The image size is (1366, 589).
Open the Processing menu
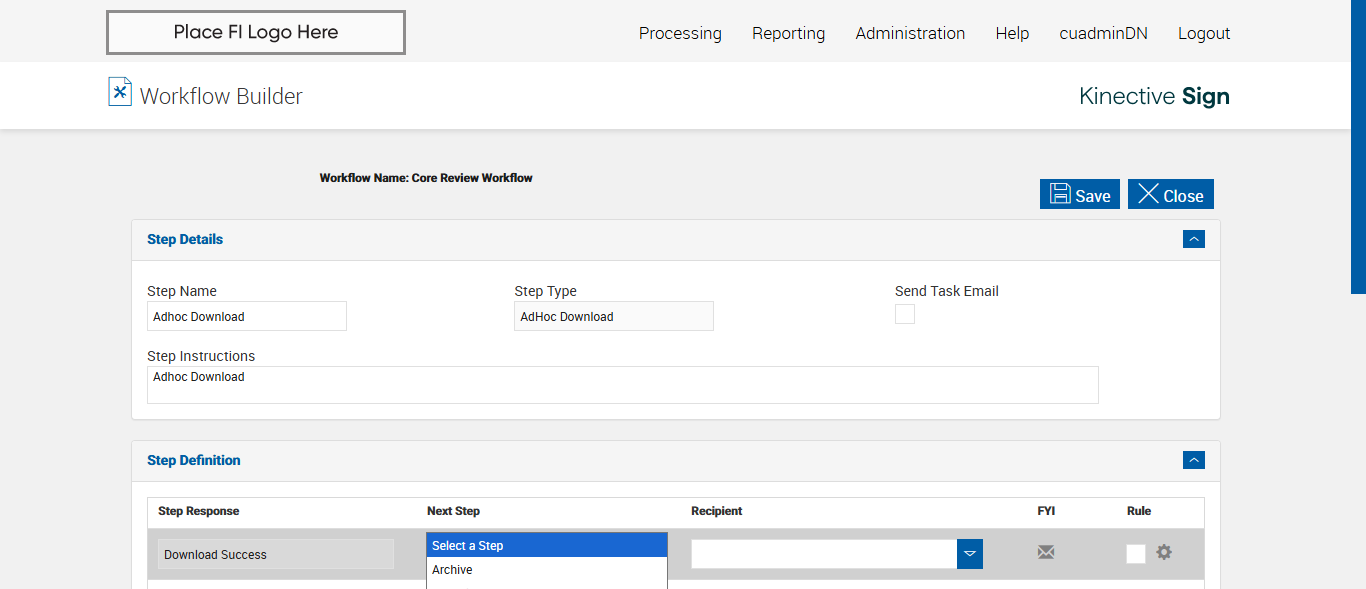(x=680, y=33)
